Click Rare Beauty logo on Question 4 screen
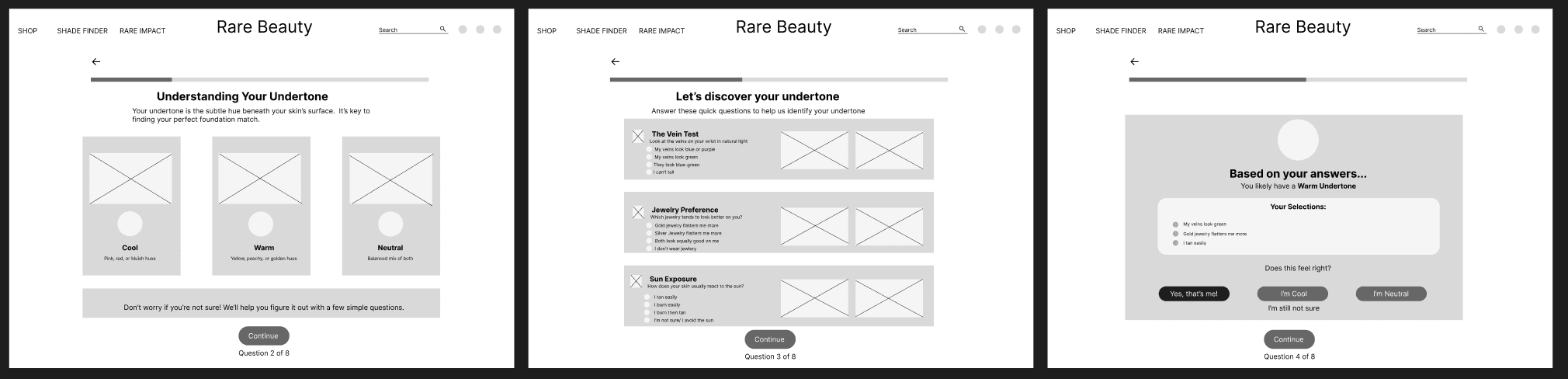Image resolution: width=1568 pixels, height=379 pixels. point(1303,27)
